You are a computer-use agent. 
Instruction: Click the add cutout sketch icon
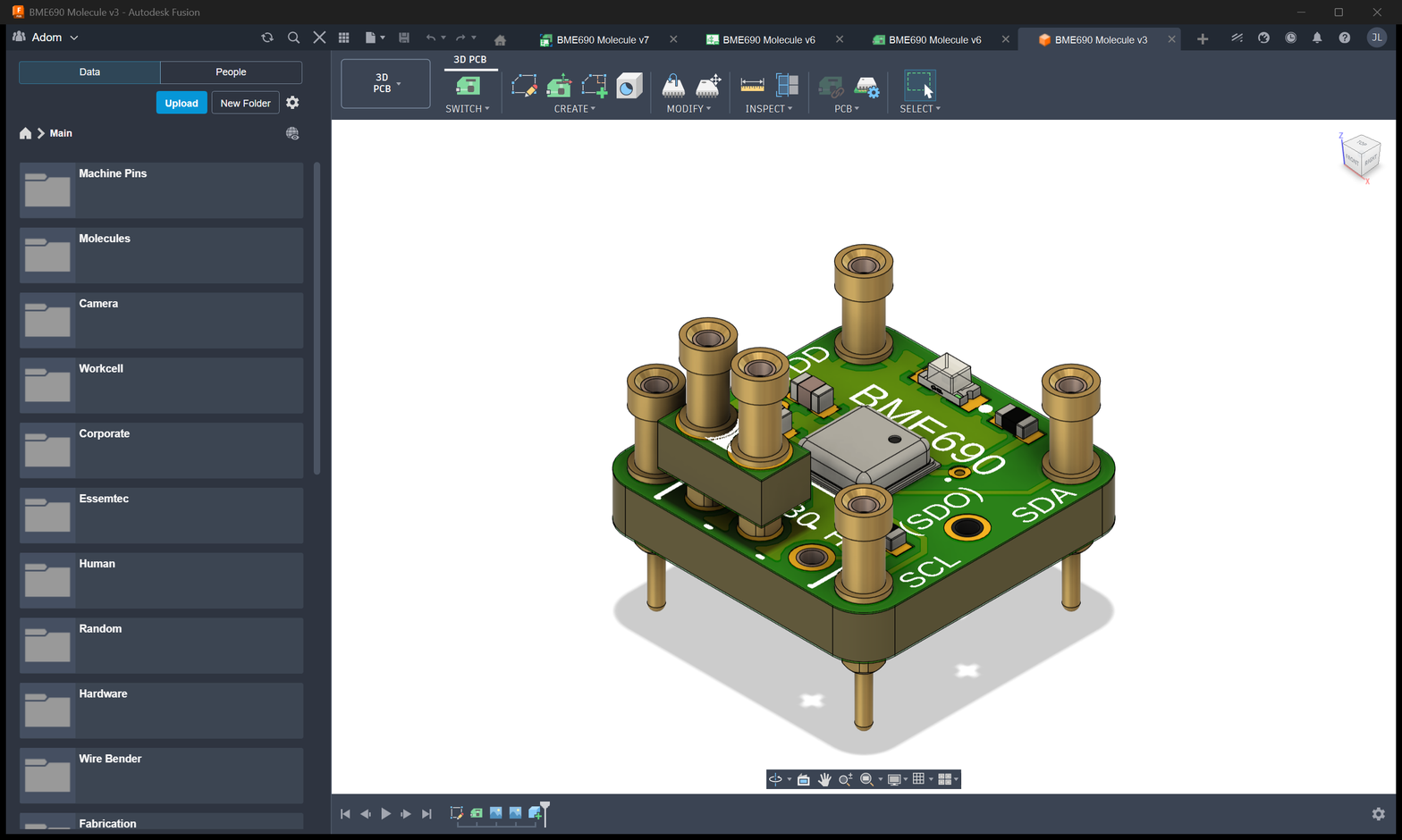(595, 86)
